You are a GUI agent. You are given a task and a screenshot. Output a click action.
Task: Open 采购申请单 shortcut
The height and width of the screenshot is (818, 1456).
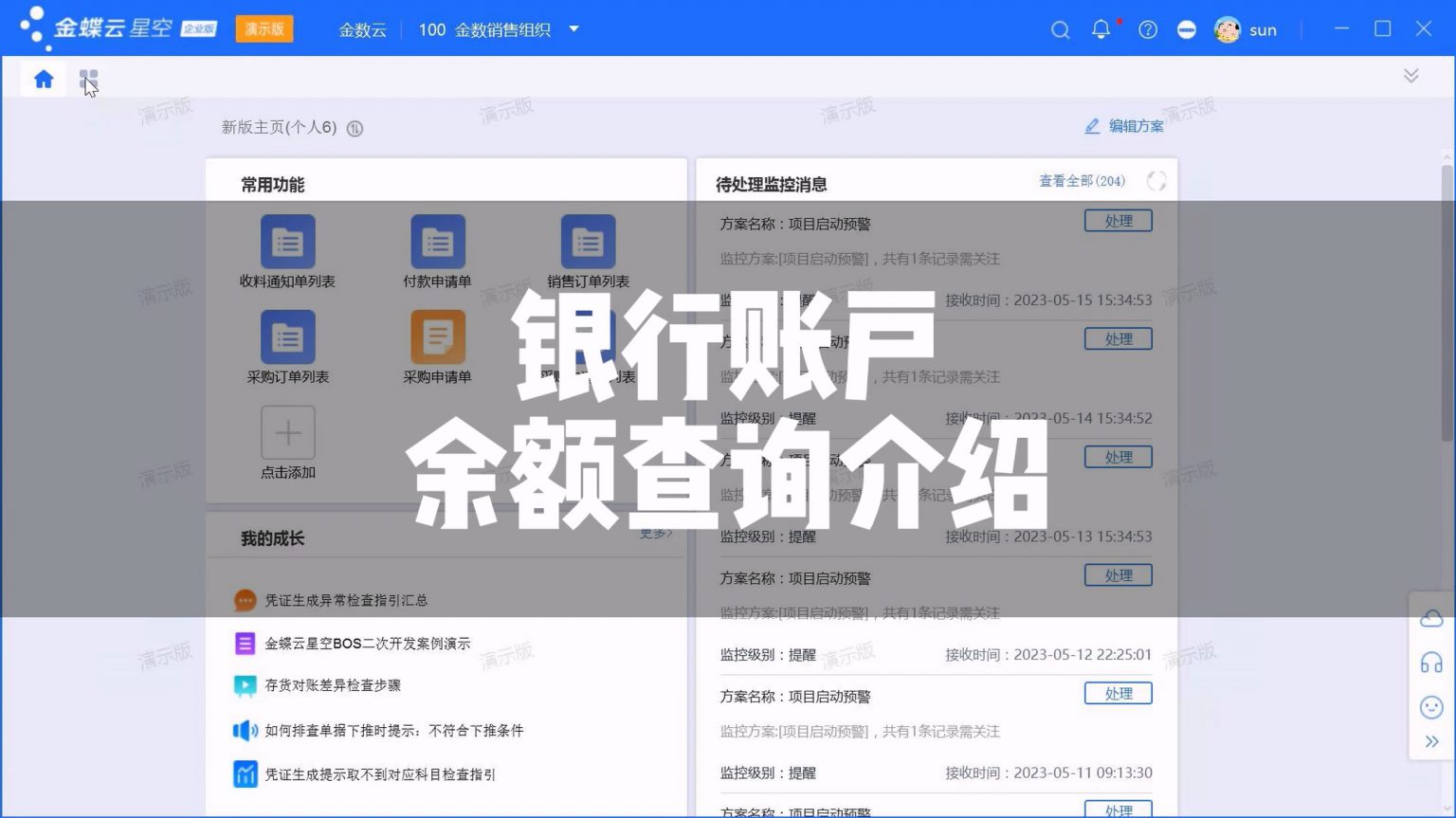coord(437,347)
